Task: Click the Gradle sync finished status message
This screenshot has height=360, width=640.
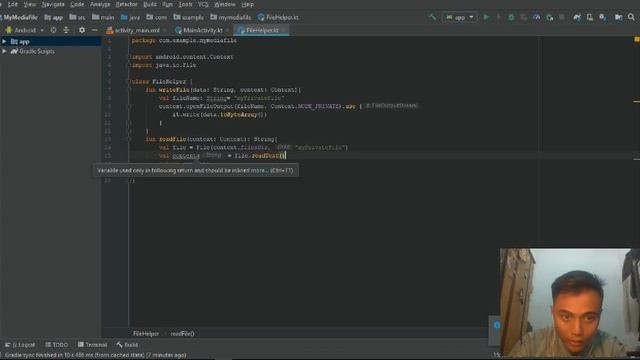Action: click(x=96, y=355)
